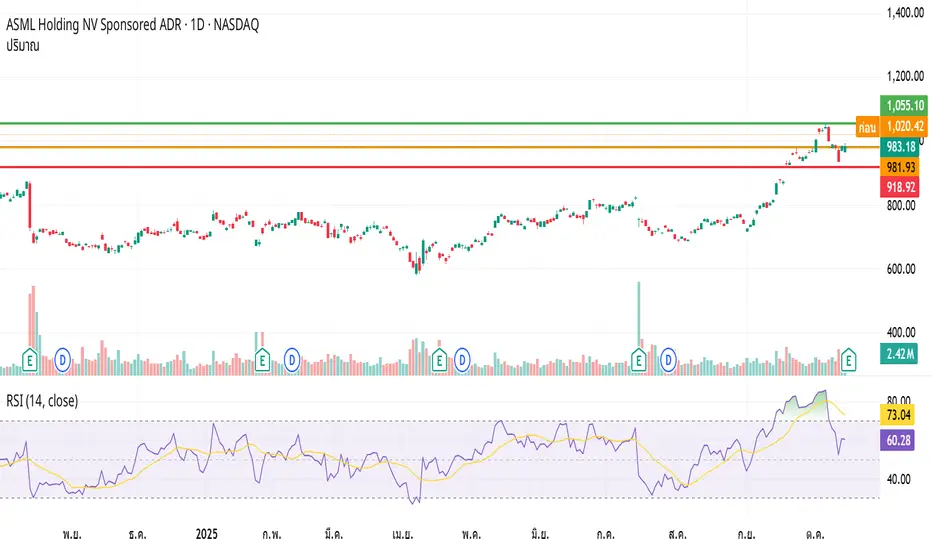Click the 2025 label on time axis
Image resolution: width=932 pixels, height=550 pixels.
pyautogui.click(x=207, y=534)
